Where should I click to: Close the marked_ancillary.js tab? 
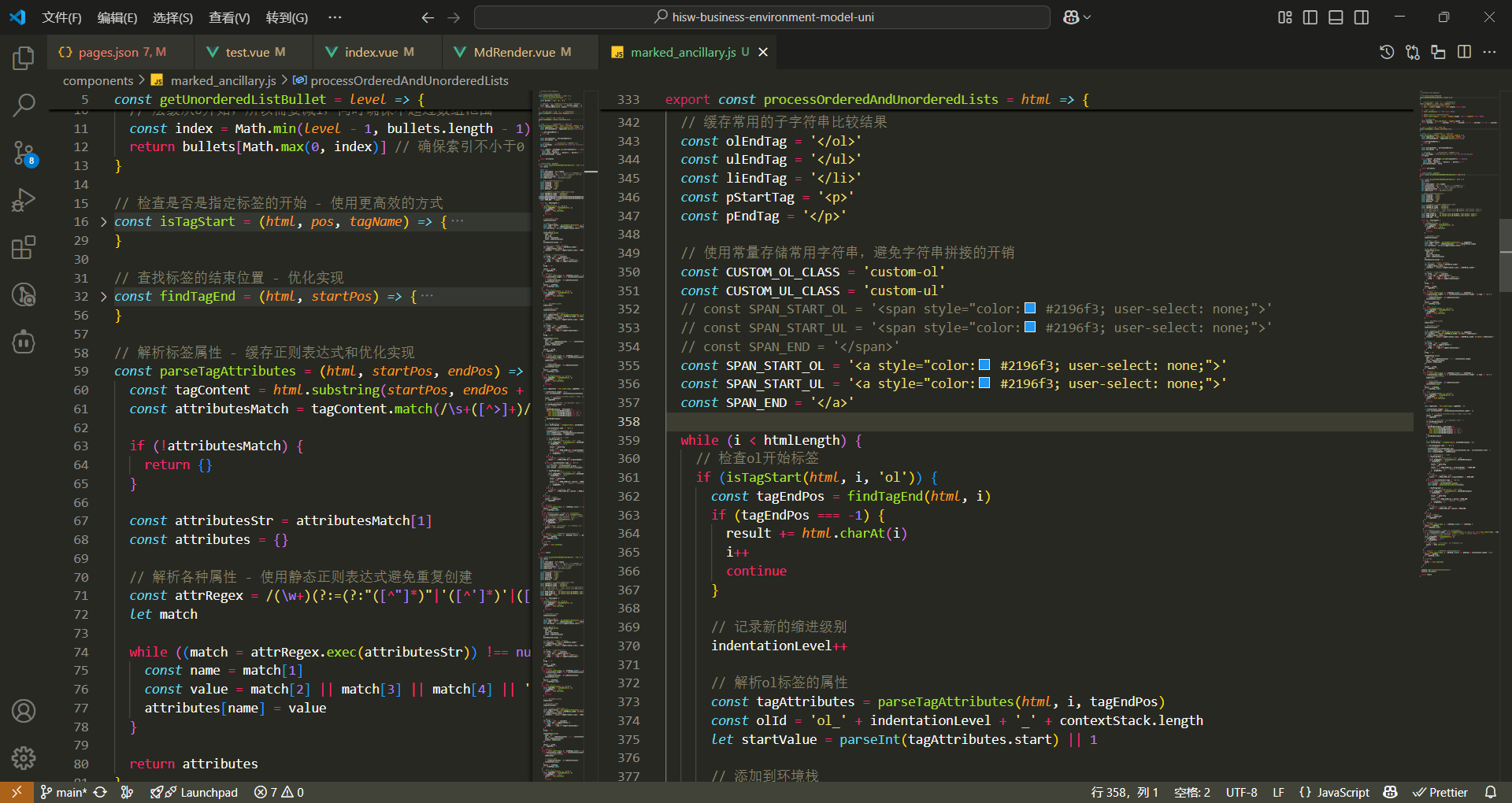[763, 52]
